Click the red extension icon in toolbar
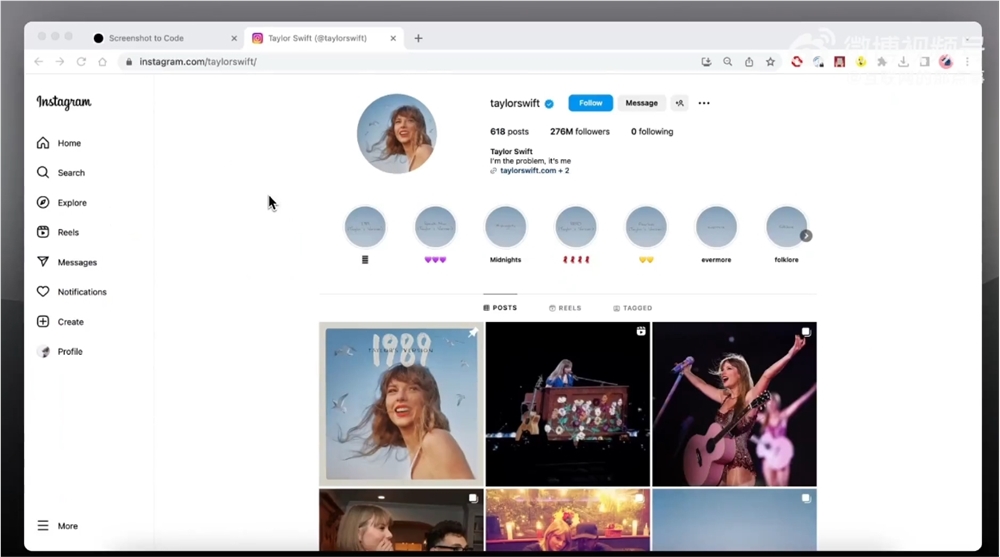This screenshot has width=1000, height=557. click(x=797, y=62)
